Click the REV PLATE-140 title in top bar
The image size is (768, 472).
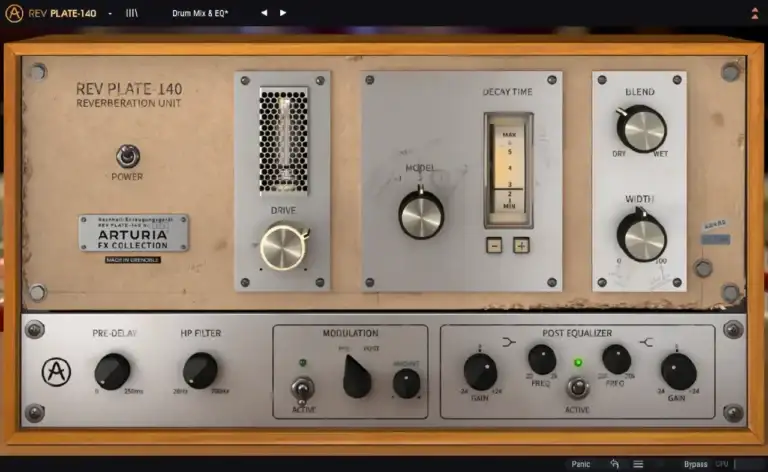click(x=62, y=13)
